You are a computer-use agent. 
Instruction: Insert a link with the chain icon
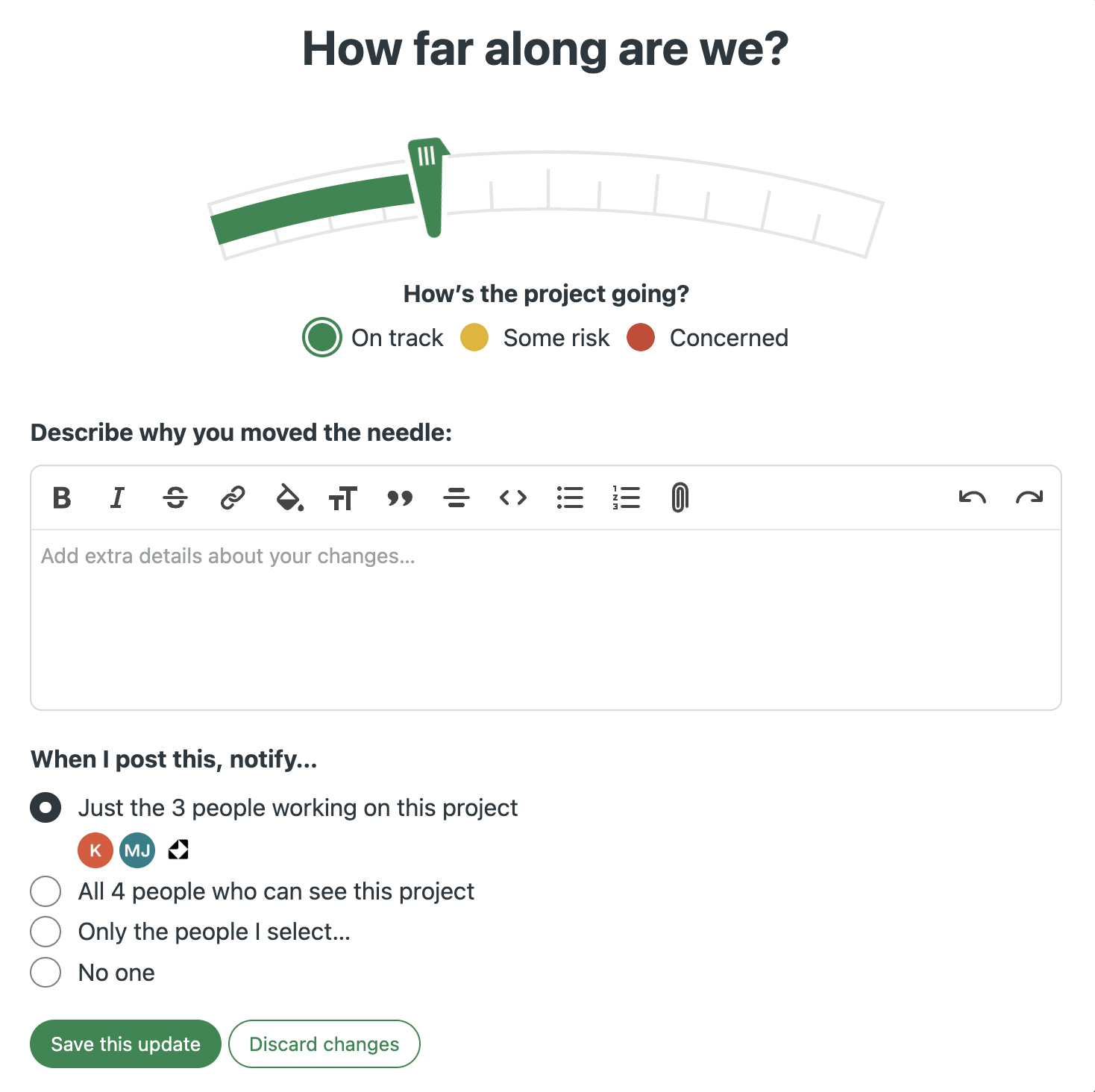(233, 498)
